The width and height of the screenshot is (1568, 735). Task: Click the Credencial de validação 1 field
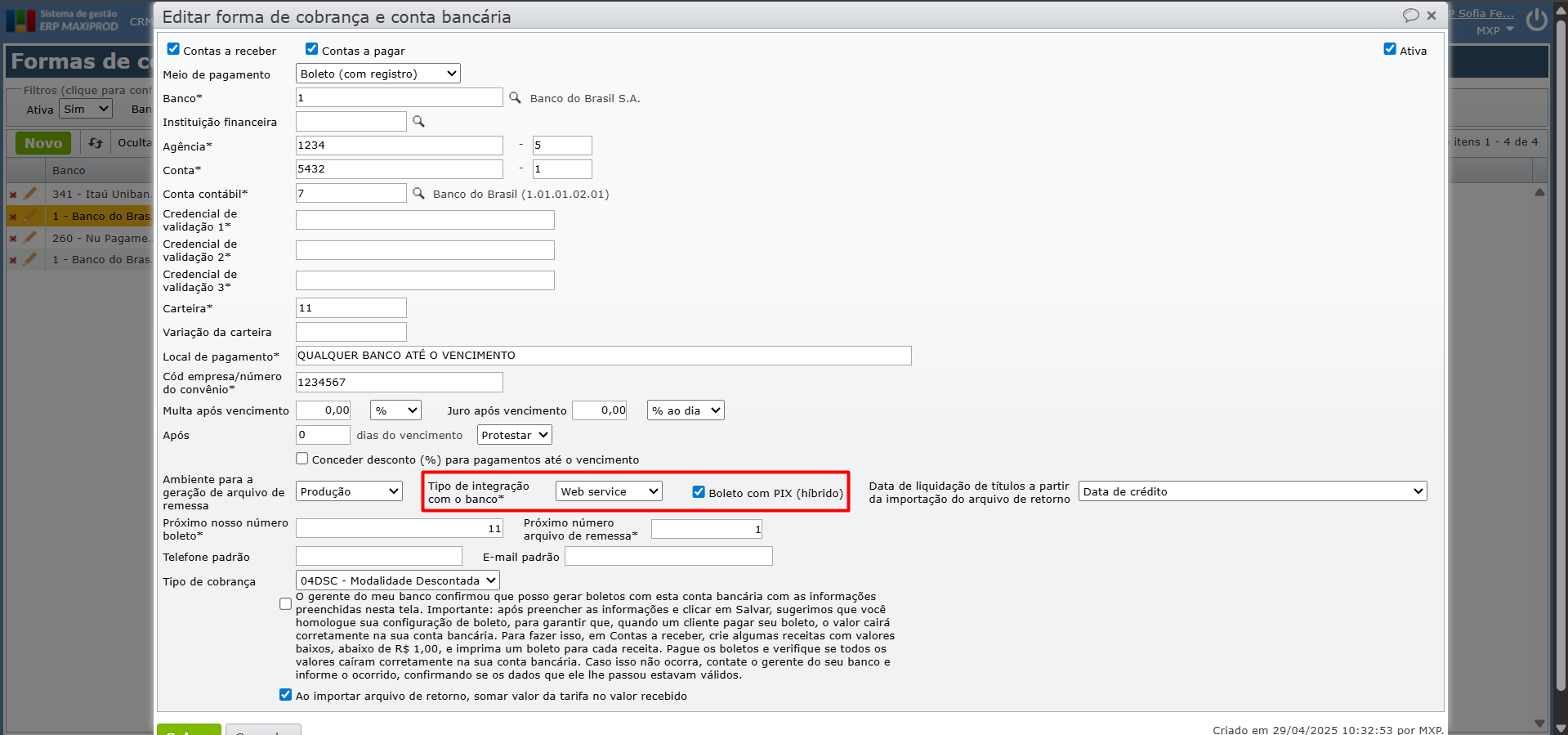pos(425,220)
